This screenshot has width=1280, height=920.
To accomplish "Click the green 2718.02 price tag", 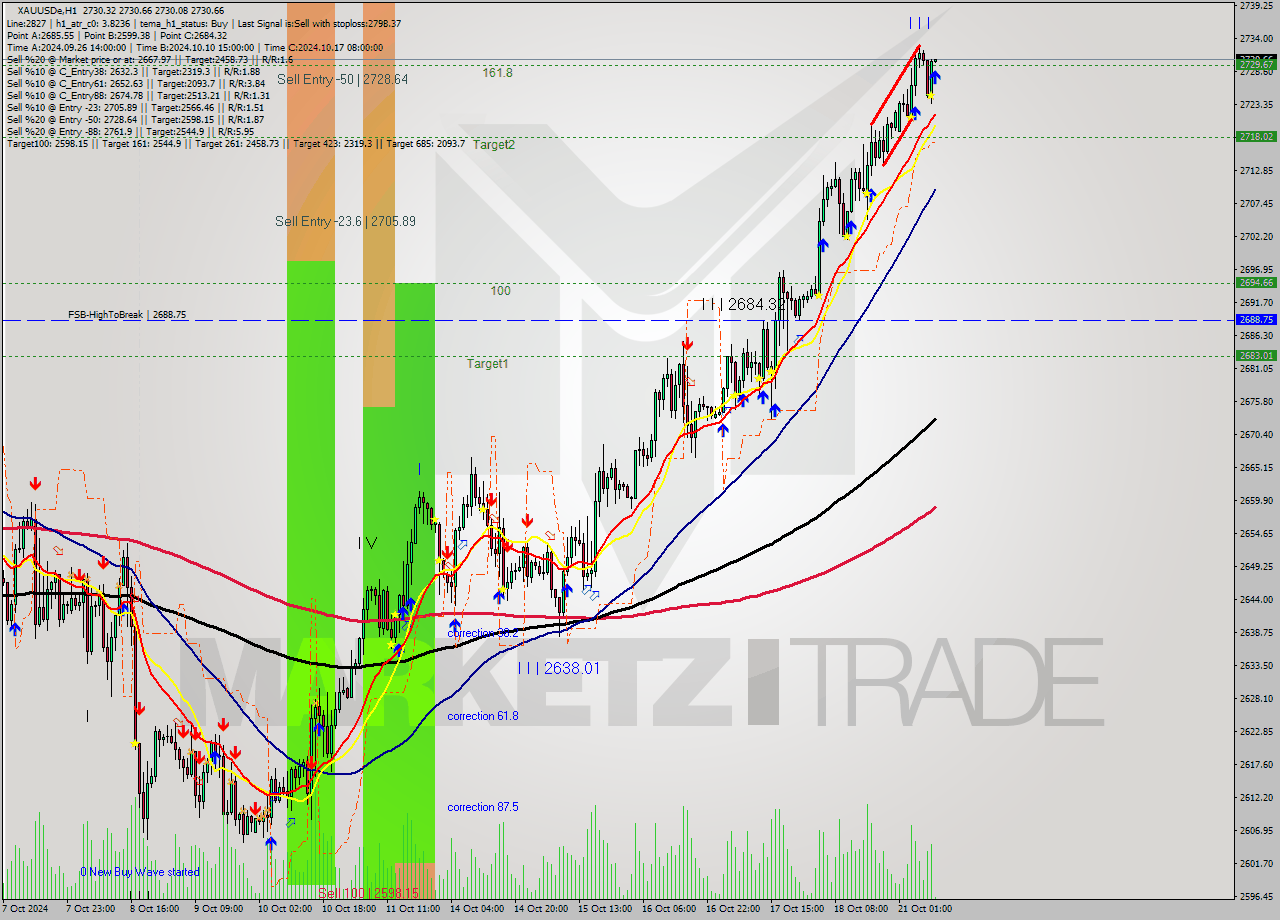I will tap(1256, 136).
